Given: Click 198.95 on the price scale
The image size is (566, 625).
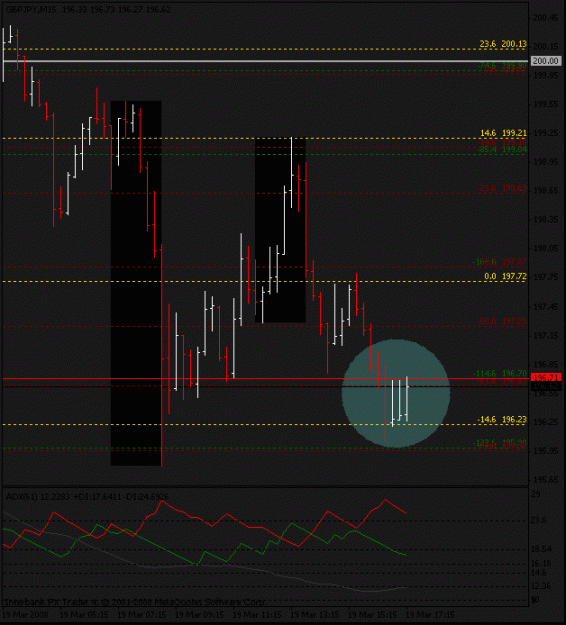Looking at the screenshot, I should click(x=546, y=162).
